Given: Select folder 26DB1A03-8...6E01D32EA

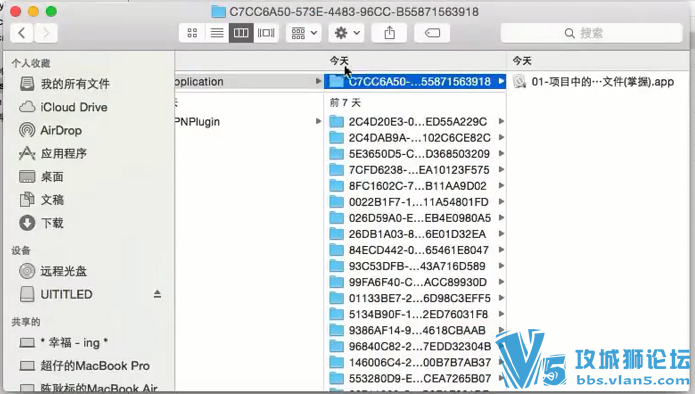Looking at the screenshot, I should [x=415, y=234].
